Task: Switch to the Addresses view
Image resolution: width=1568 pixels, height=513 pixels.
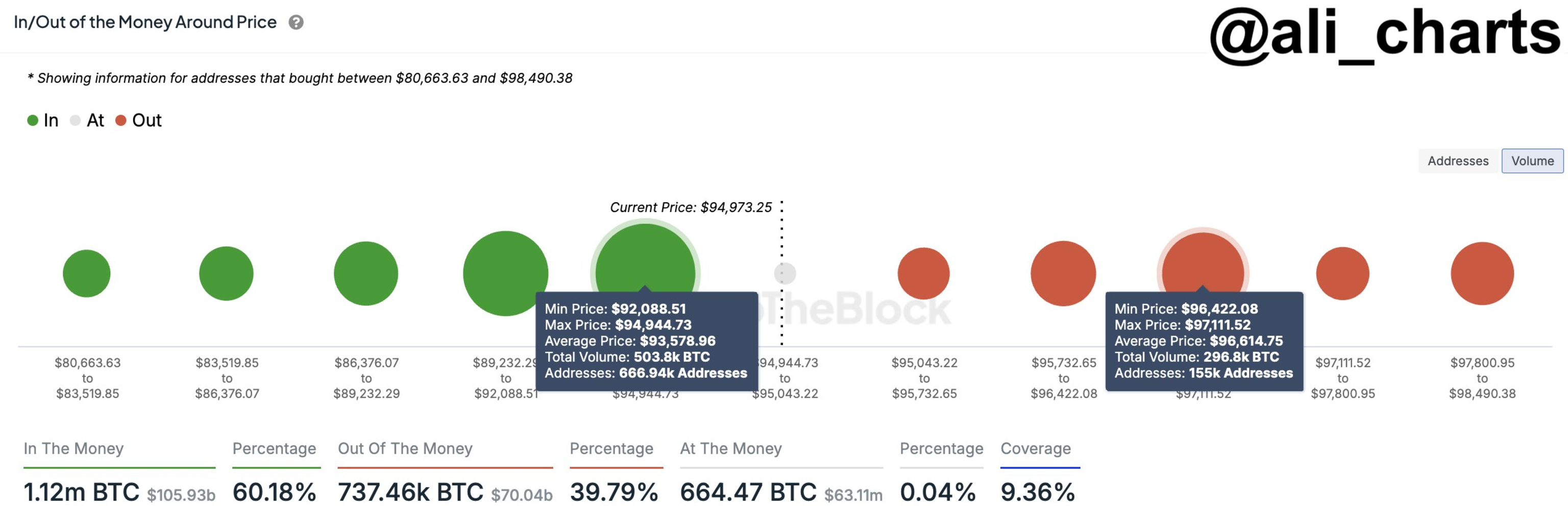Action: [1457, 161]
